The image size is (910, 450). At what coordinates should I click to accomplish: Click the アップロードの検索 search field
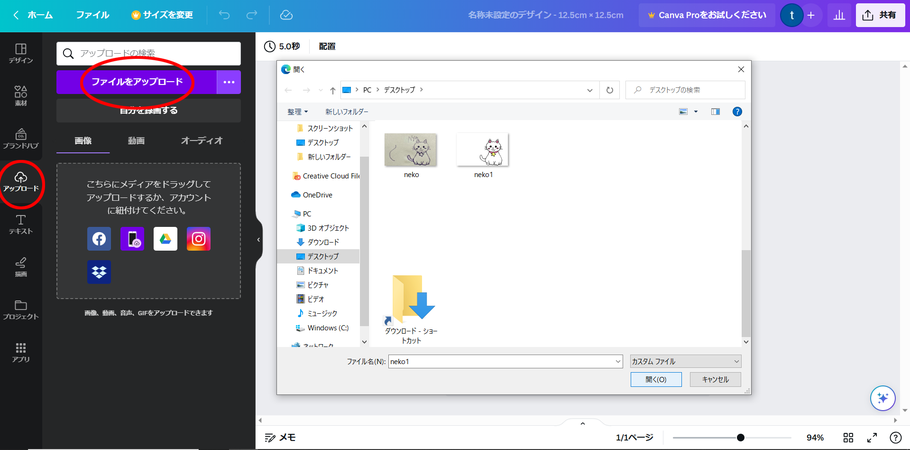(149, 53)
